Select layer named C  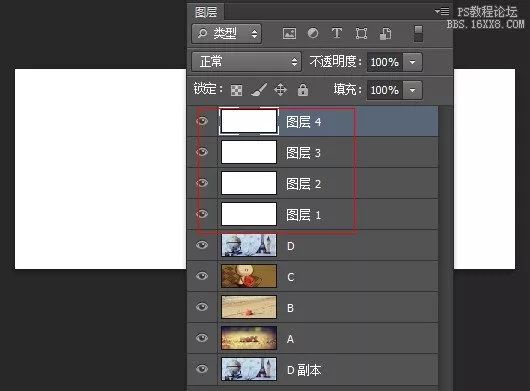pyautogui.click(x=291, y=277)
